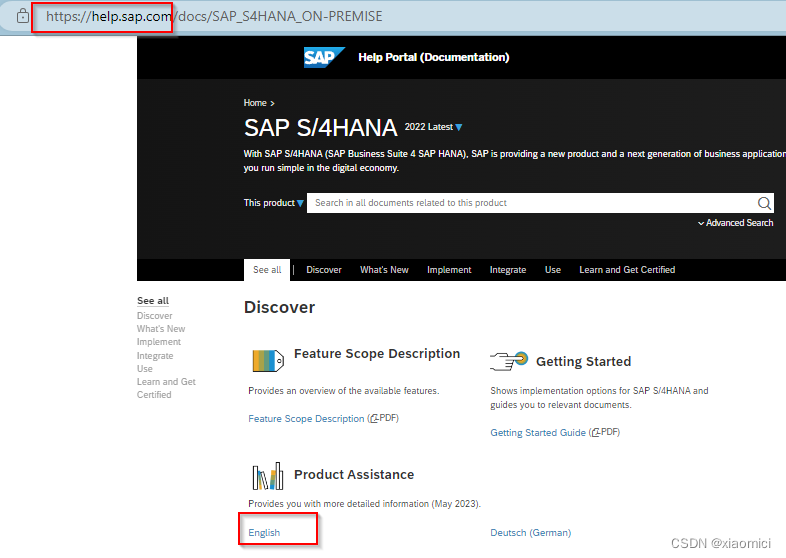Viewport: 786px width, 558px height.
Task: Open the This product scope dropdown
Action: coord(274,203)
